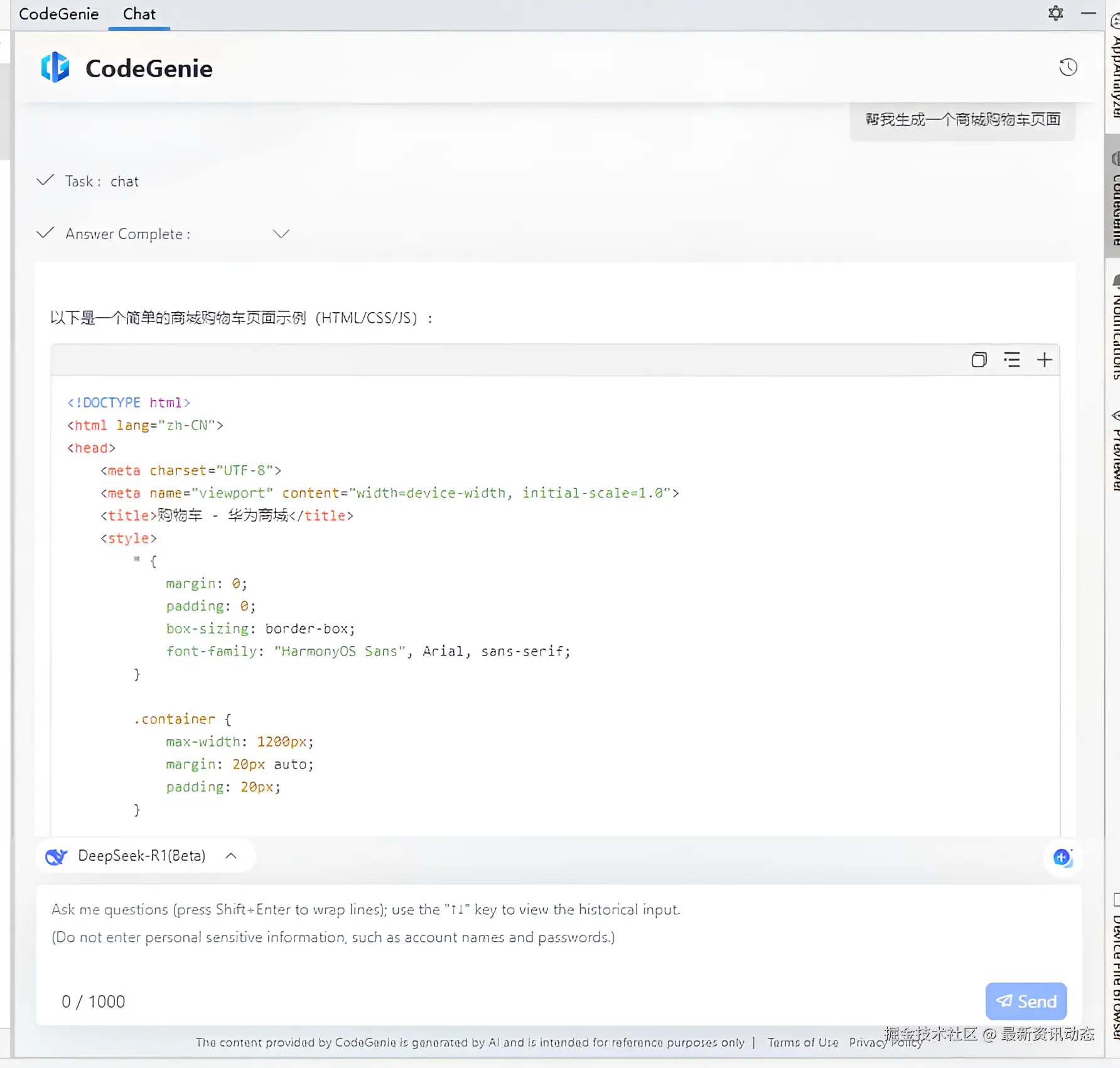
Task: Start a new chat with the blue plus icon
Action: [x=1062, y=857]
